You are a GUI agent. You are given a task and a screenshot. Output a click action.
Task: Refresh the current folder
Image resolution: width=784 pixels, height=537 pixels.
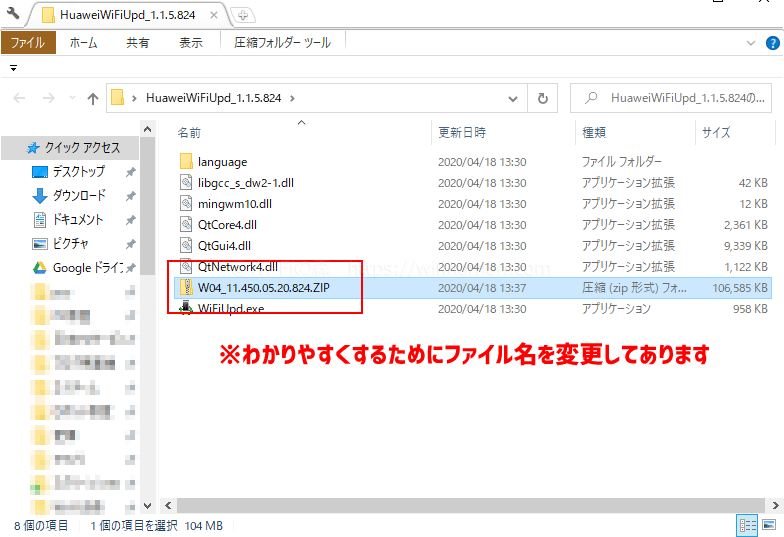click(542, 98)
